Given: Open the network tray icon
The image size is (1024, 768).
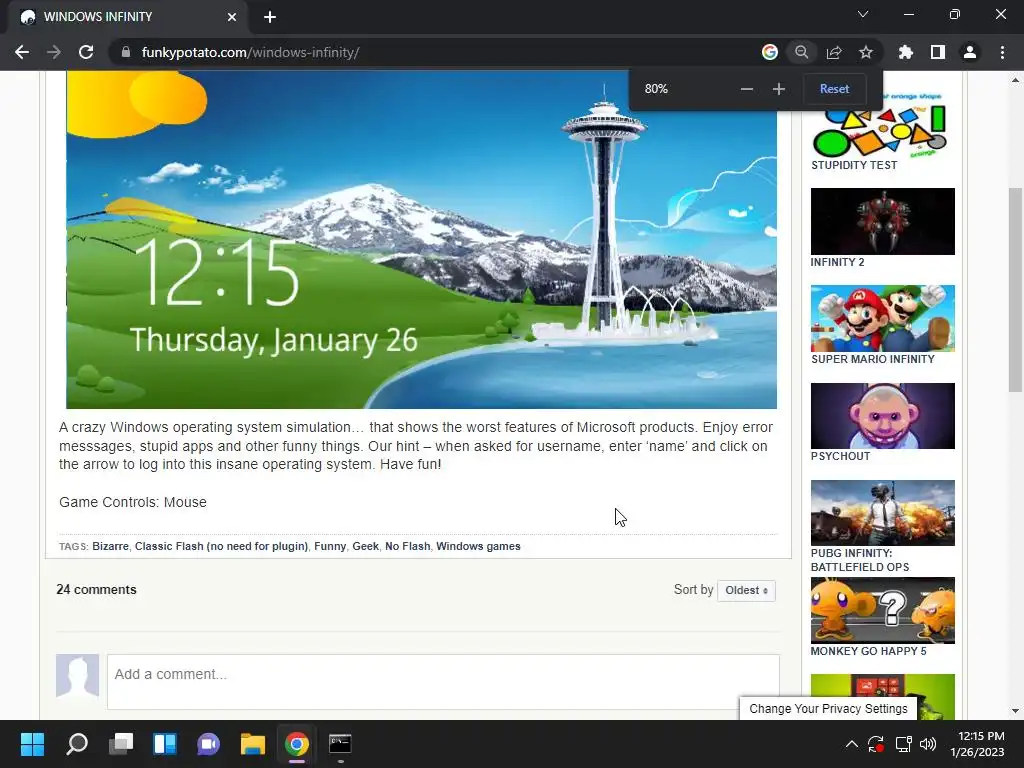Looking at the screenshot, I should point(903,744).
